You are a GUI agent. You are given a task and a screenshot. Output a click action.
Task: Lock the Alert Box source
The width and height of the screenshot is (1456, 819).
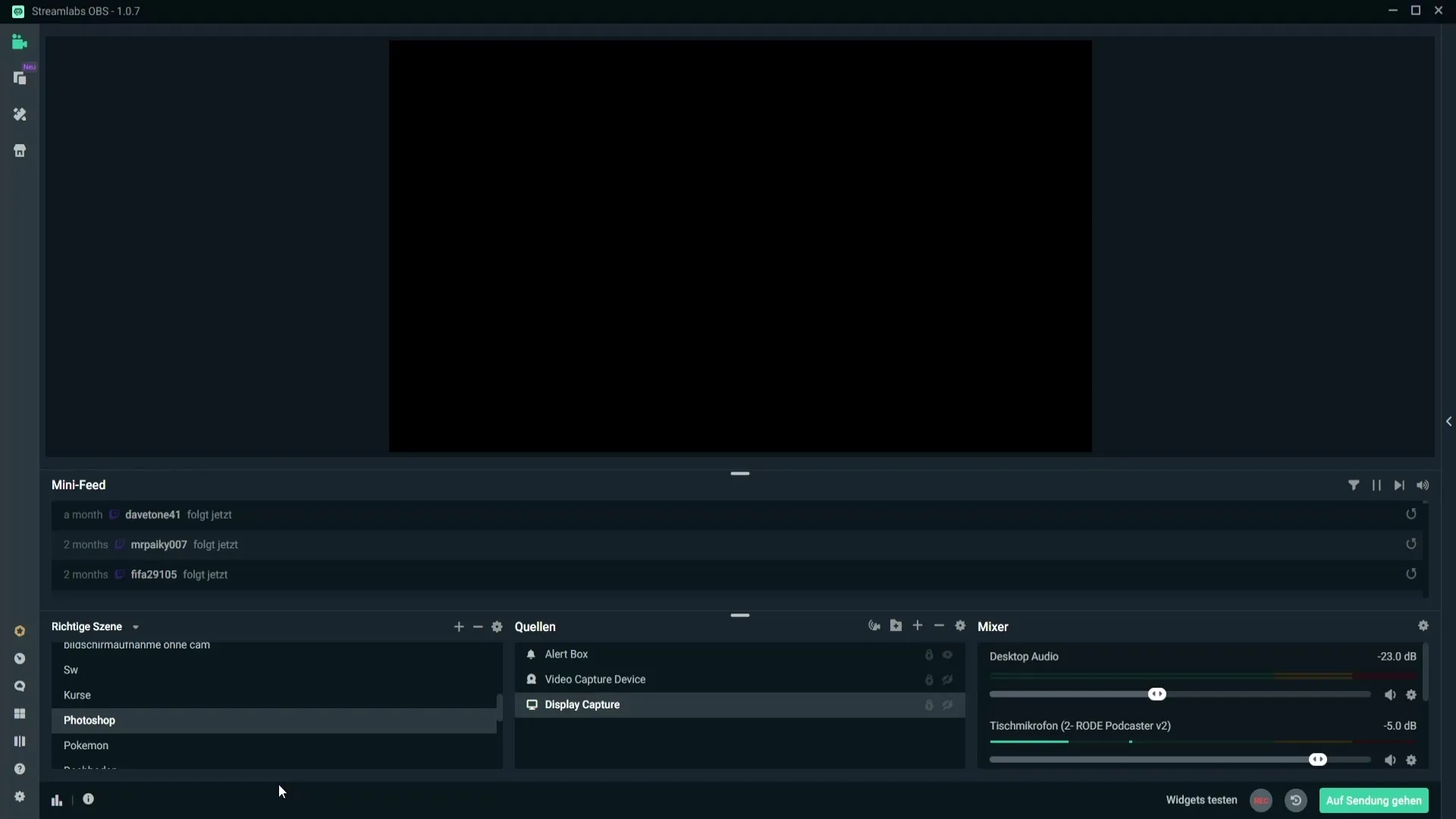[929, 654]
